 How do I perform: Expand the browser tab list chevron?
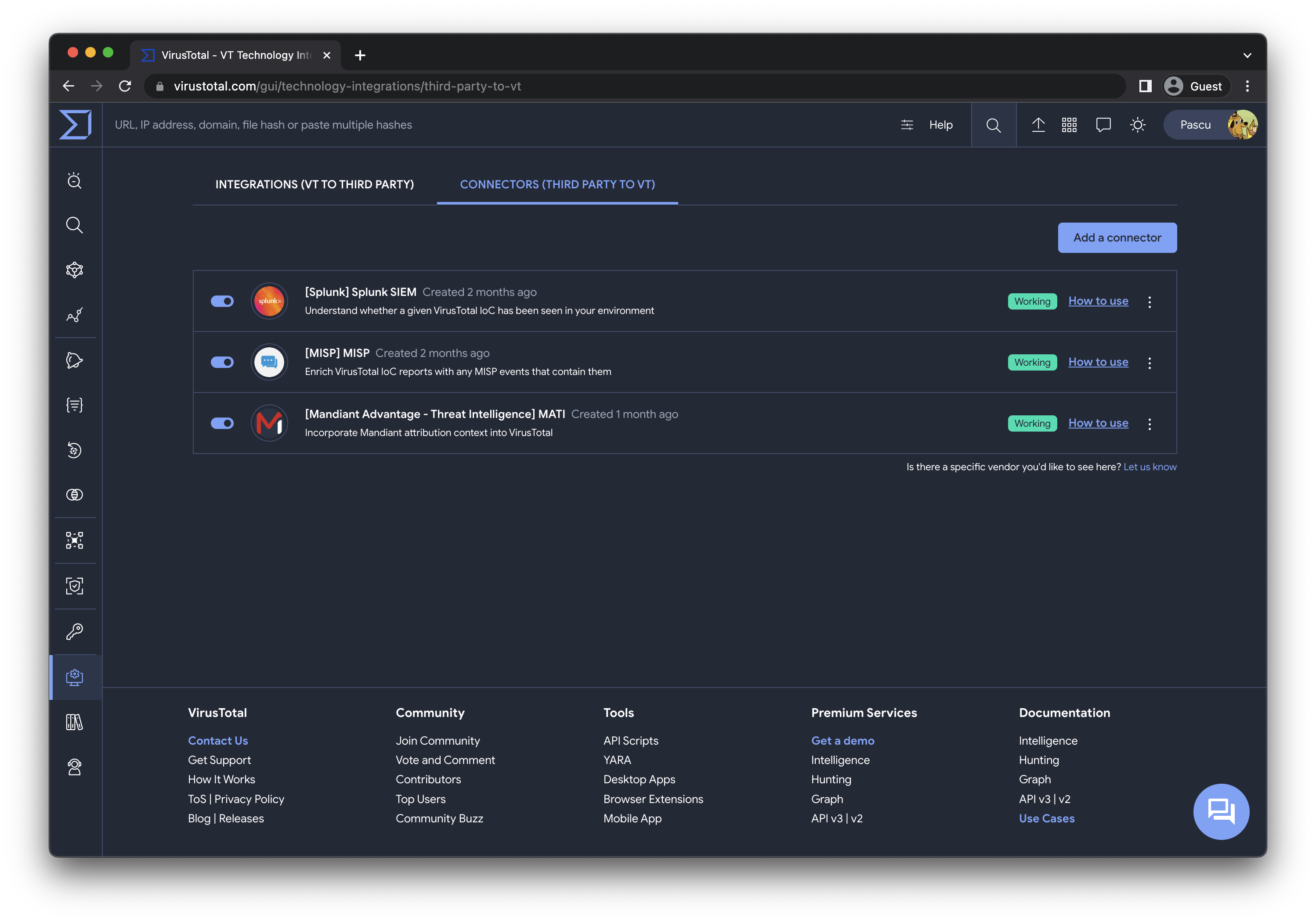1247,56
